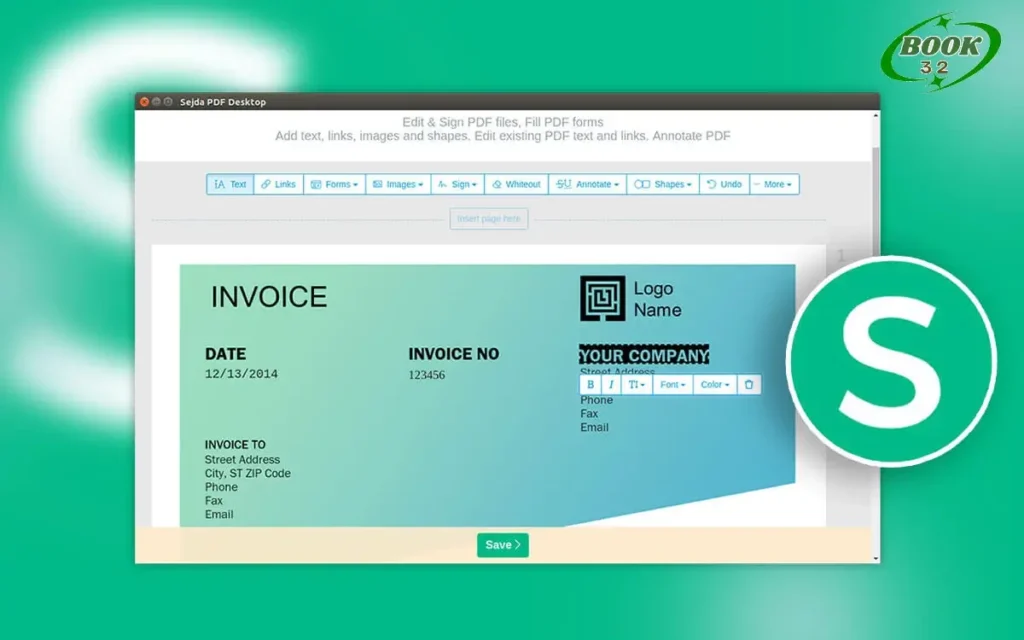This screenshot has height=640, width=1024.
Task: Click the City, ST ZIP Code line
Action: [248, 473]
